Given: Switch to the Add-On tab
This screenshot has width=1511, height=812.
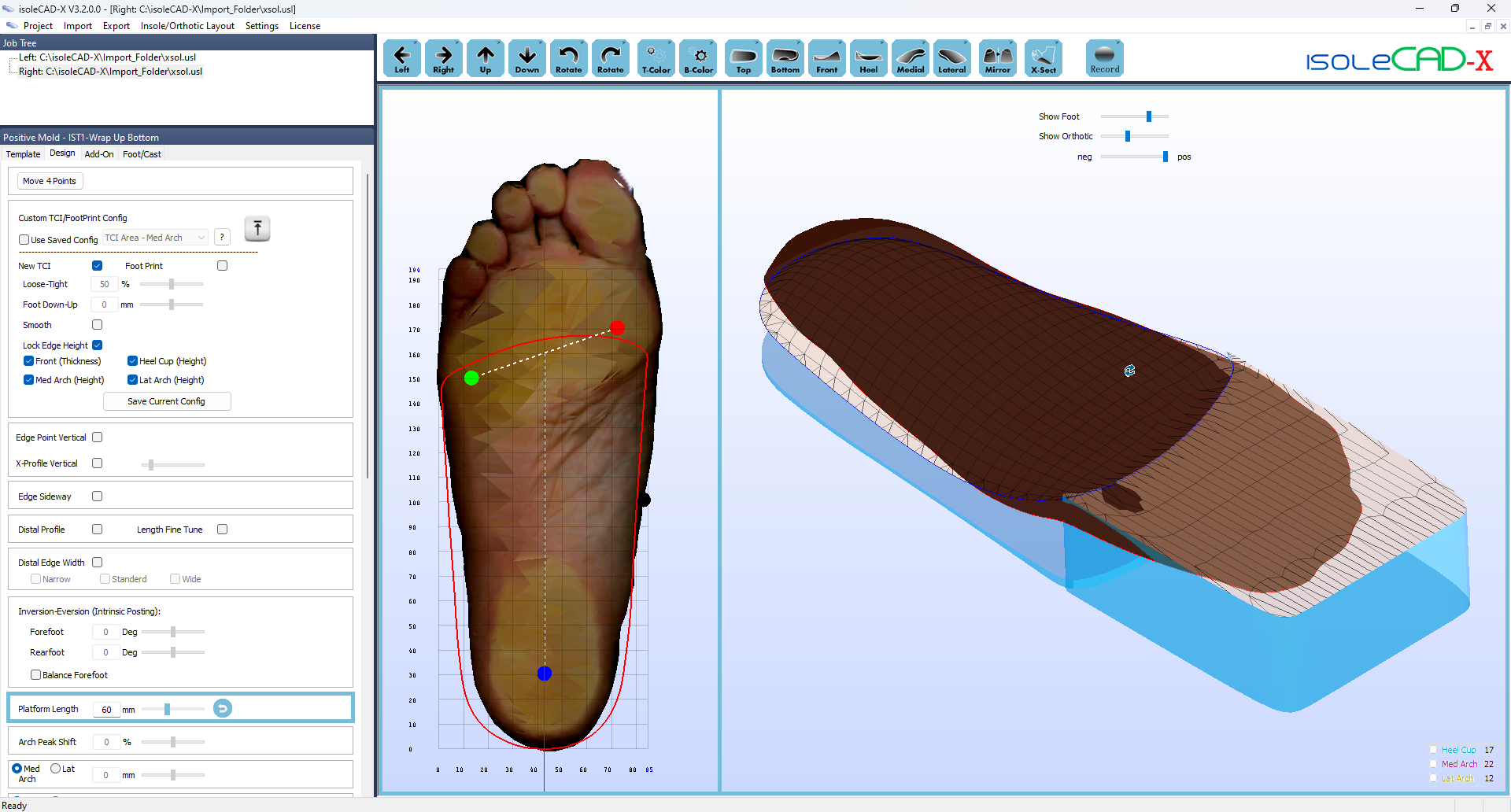Looking at the screenshot, I should coord(98,154).
